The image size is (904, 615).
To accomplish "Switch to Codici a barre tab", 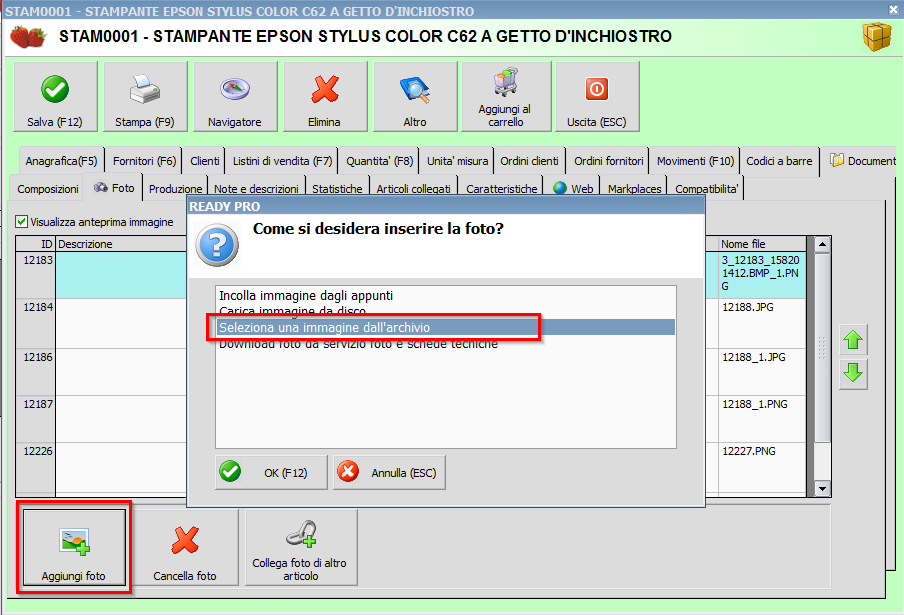I will click(x=779, y=161).
